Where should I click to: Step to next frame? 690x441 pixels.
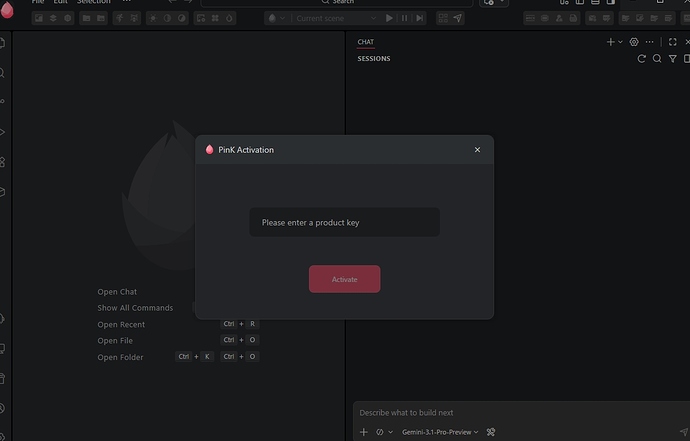point(419,18)
